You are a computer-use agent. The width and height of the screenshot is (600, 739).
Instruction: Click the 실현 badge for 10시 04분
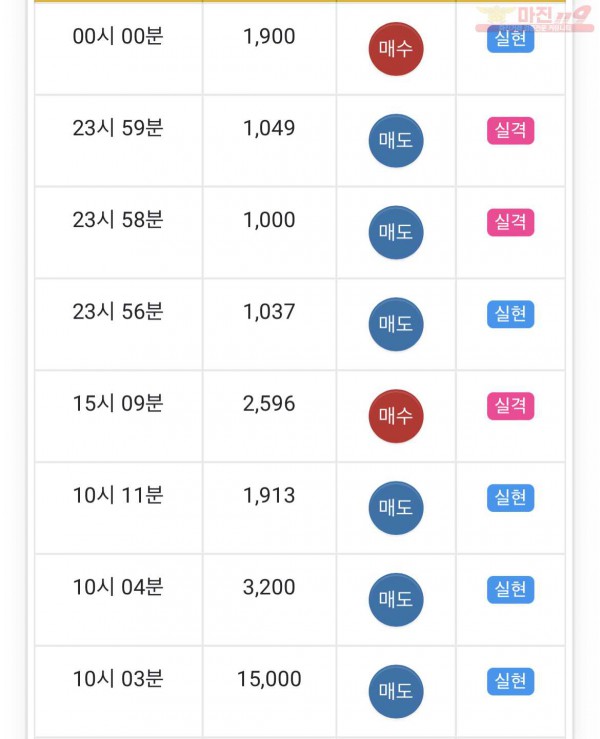click(x=510, y=590)
